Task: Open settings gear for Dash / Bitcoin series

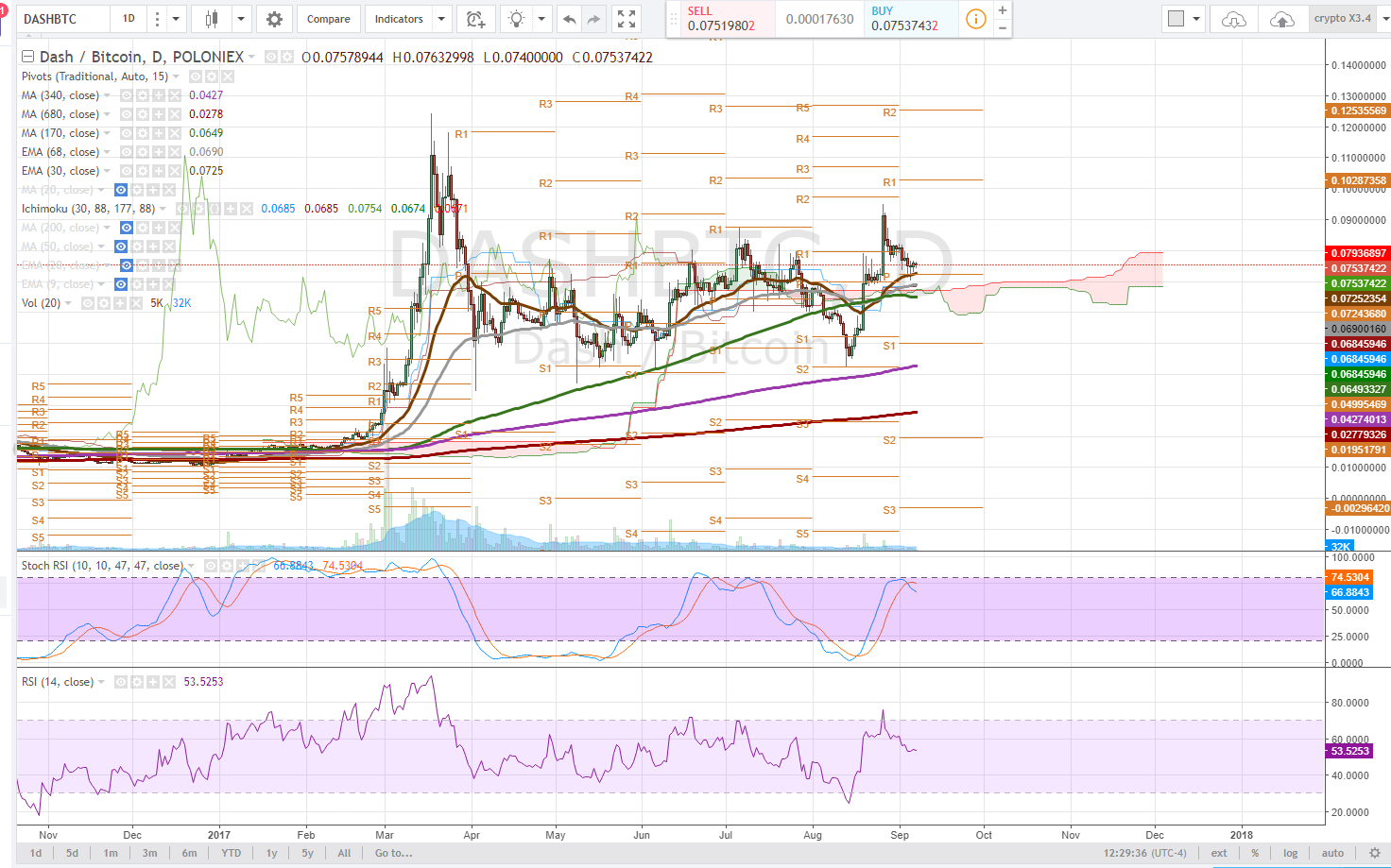Action: point(287,58)
